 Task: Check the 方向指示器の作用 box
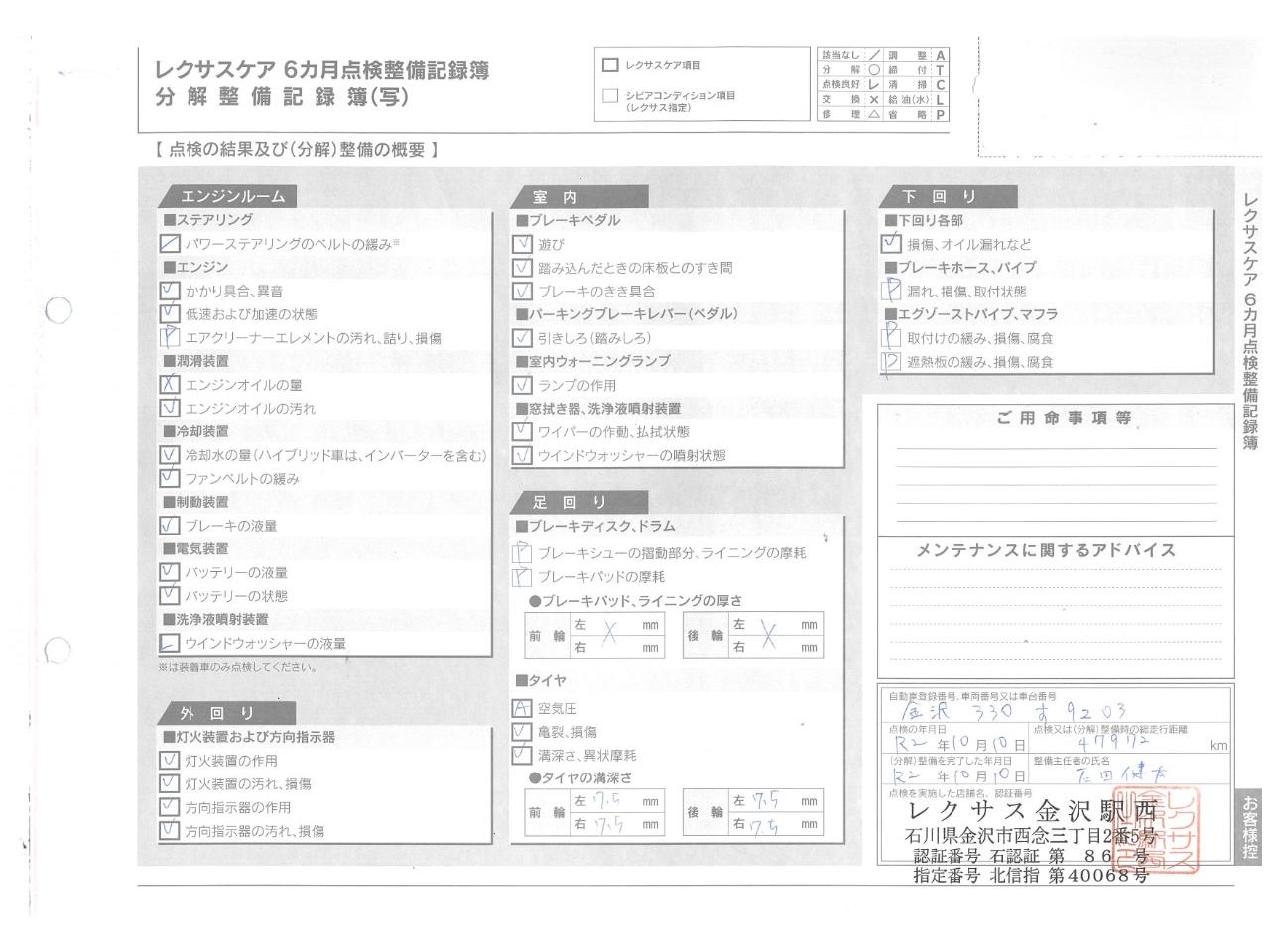(x=170, y=807)
